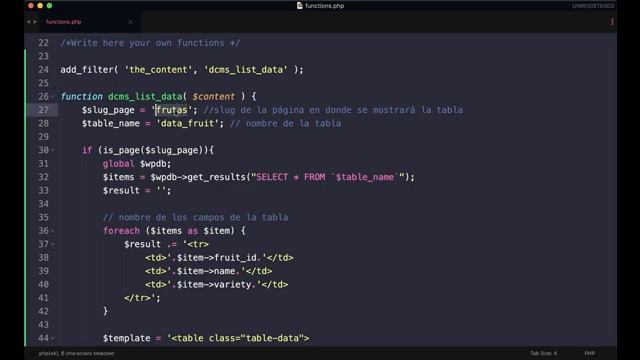Go to next tab with right arrow
The height and width of the screenshot is (360, 640).
coord(35,22)
